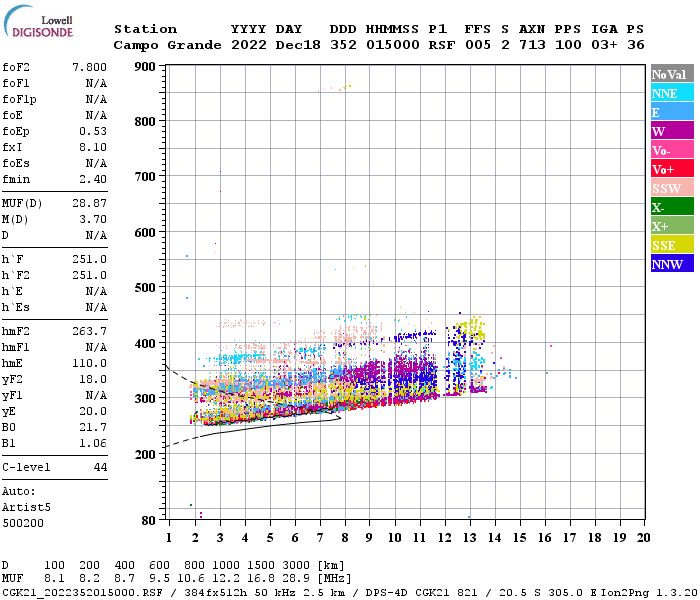Click the CGK21_2022352015000.RSF filename footer
The image size is (700, 600).
coord(83,593)
